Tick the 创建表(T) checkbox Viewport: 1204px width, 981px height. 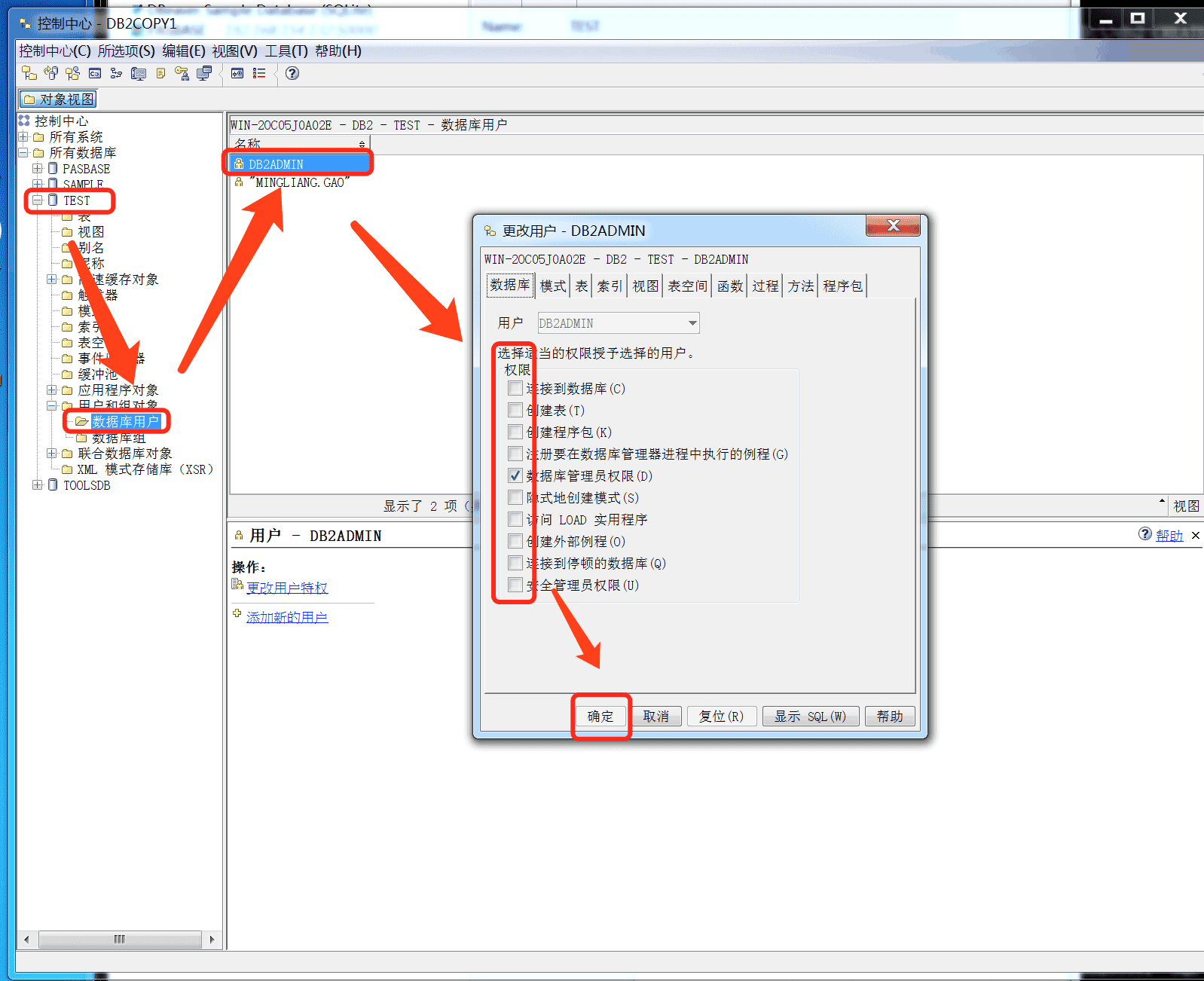pos(515,410)
